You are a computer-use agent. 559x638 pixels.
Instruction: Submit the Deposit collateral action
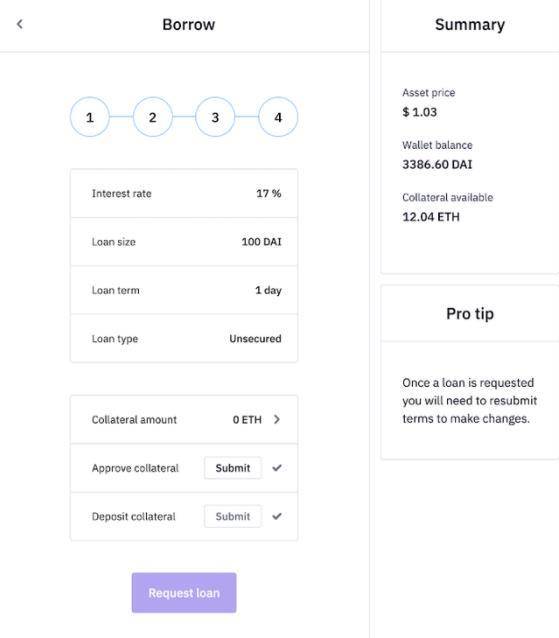click(x=233, y=516)
